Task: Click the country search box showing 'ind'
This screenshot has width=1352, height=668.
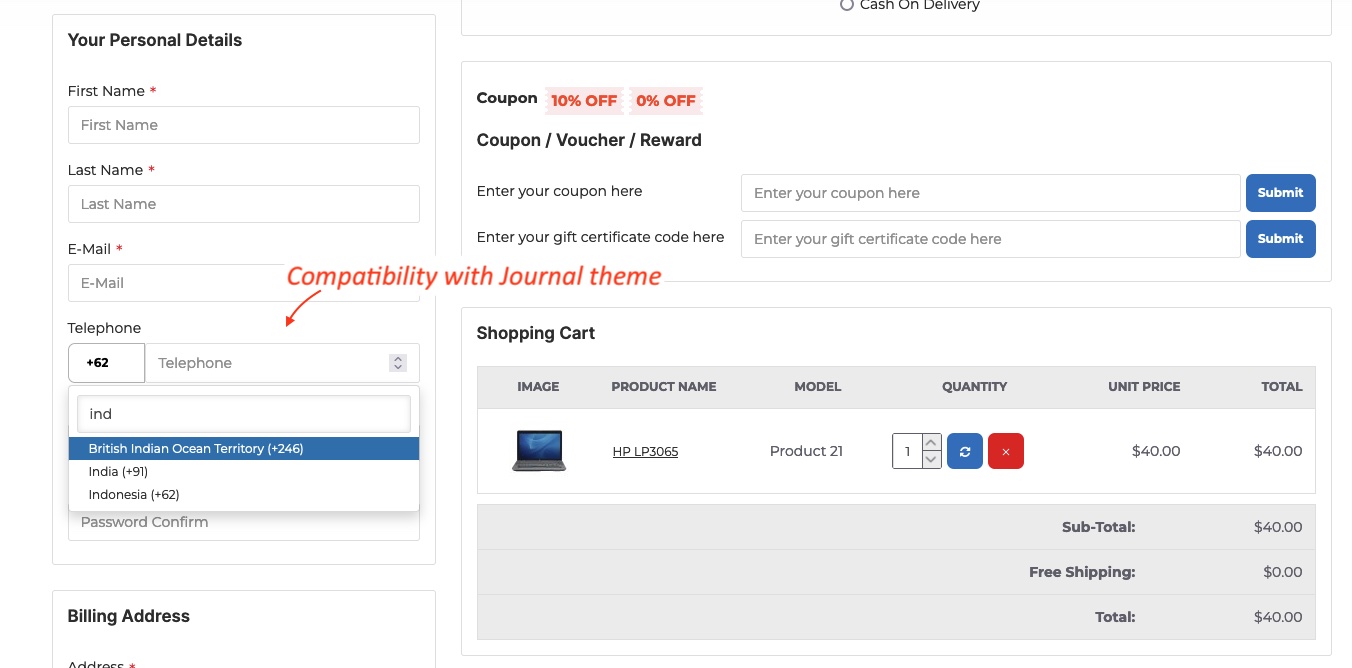Action: click(243, 413)
